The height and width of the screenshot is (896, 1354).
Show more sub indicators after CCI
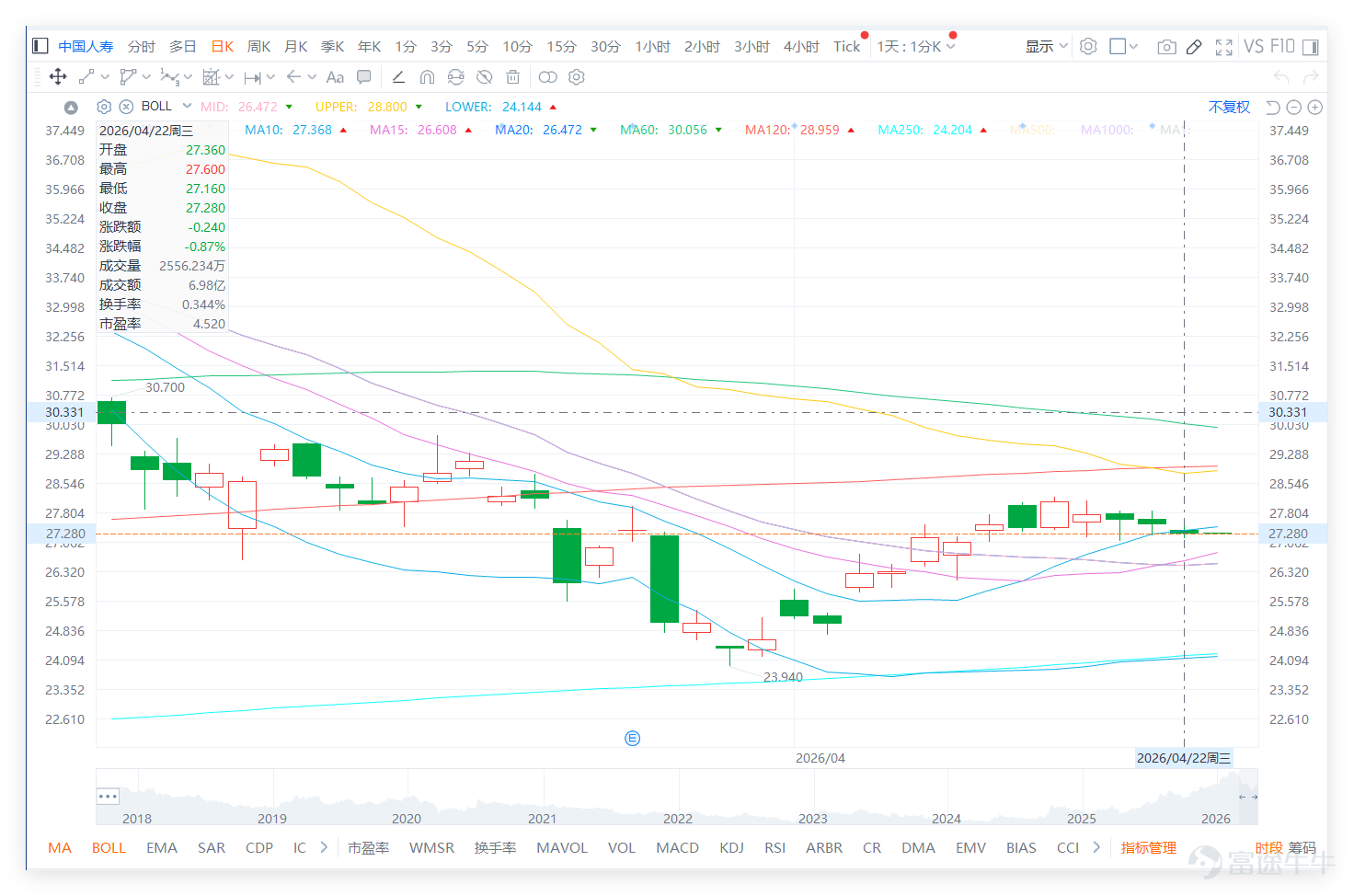point(1096,847)
